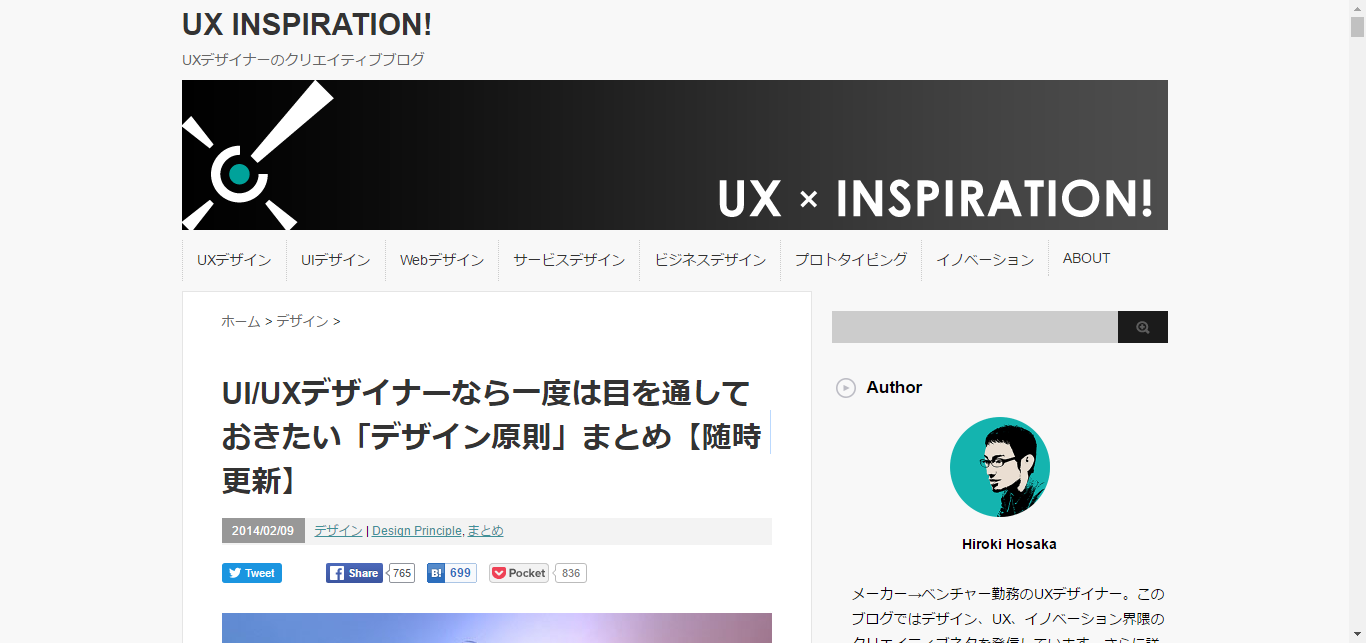Select サービスデザイン in the navigation
Viewport: 1366px width, 643px height.
569,260
